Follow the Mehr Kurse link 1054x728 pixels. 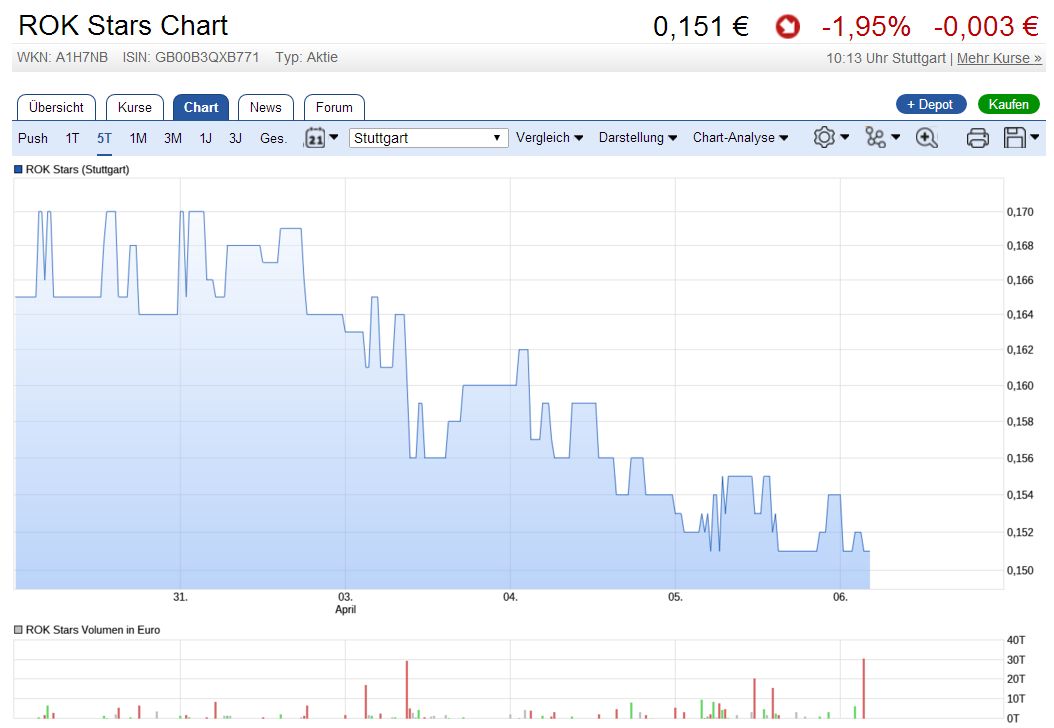pos(999,58)
